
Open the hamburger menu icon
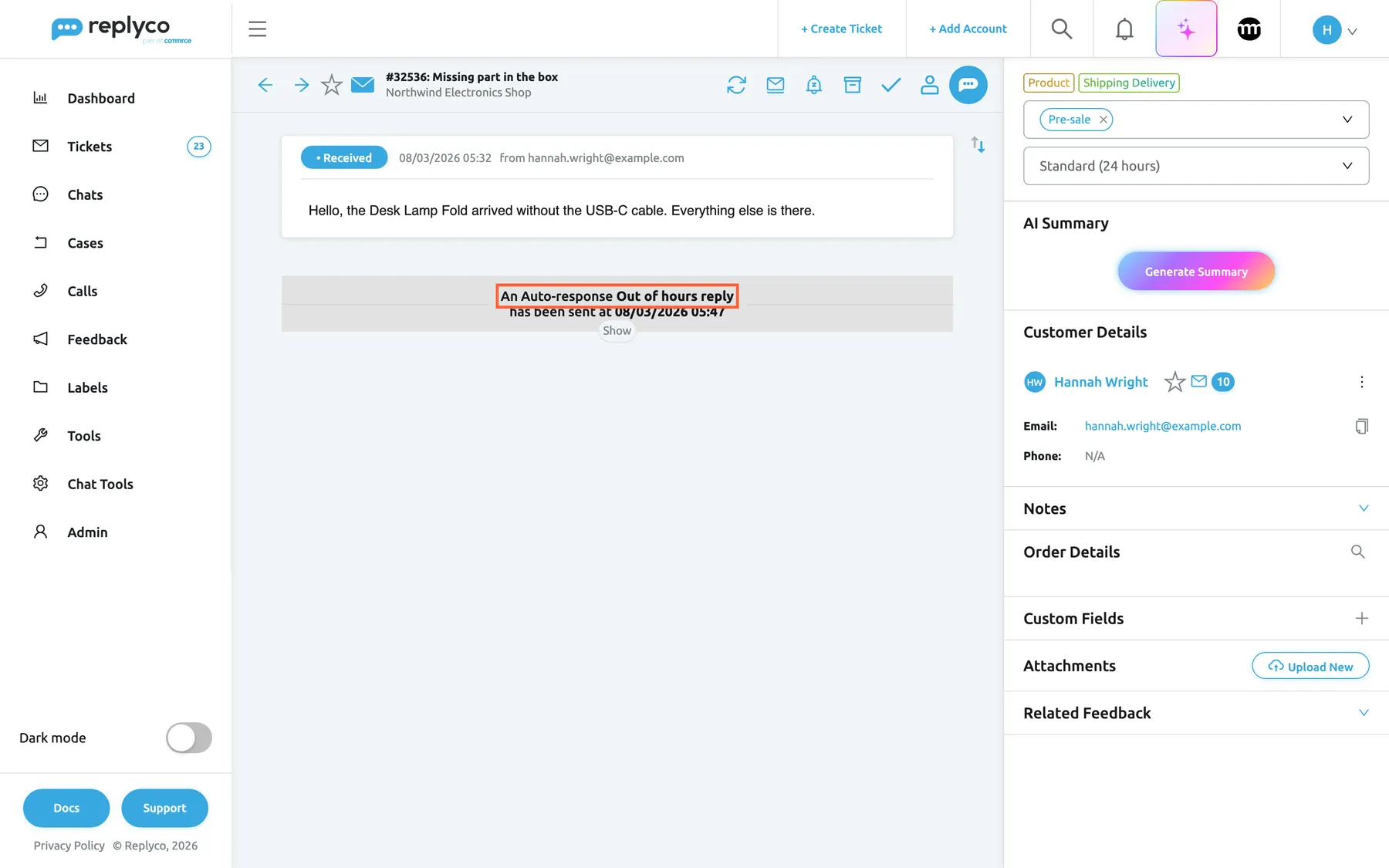257,29
